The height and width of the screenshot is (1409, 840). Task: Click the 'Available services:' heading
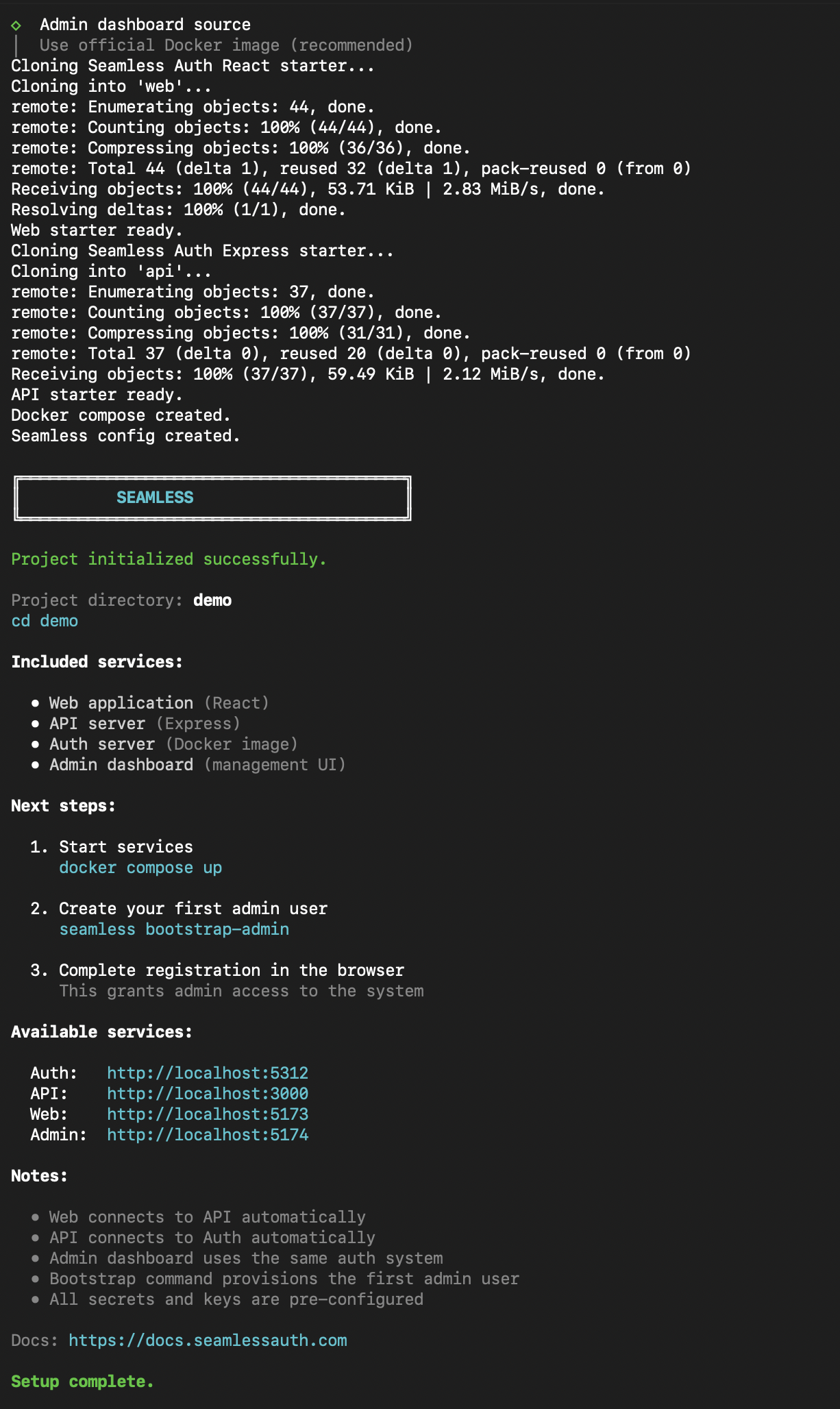tap(101, 1032)
